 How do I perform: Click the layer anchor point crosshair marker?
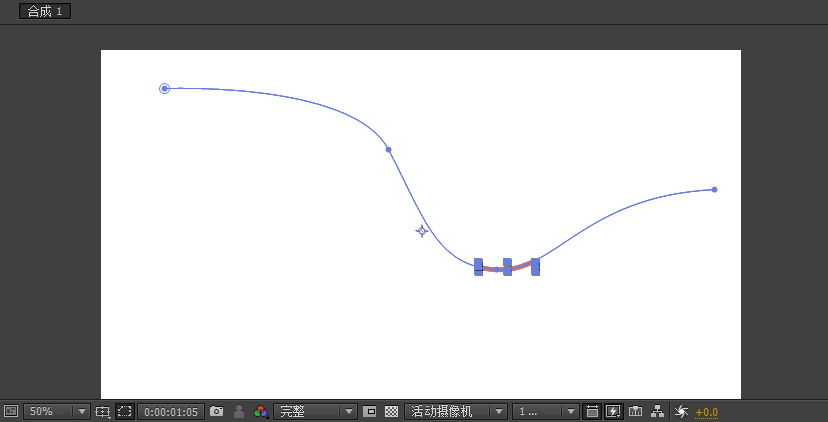[421, 231]
